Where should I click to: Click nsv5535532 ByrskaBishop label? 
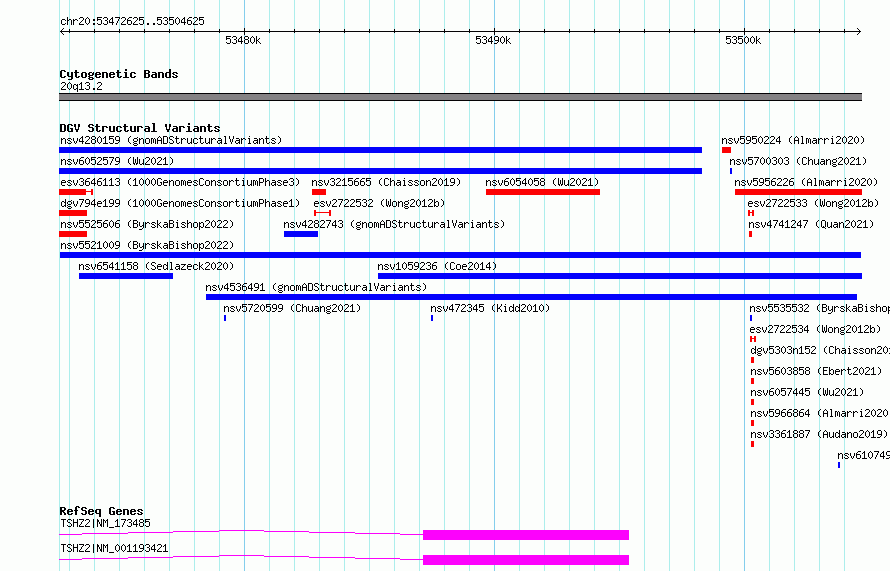[x=820, y=308]
